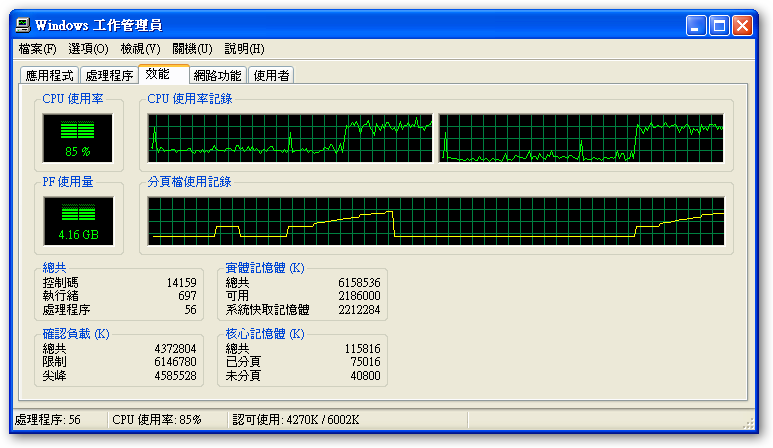Click status bar text 處理程序: 56
This screenshot has width=773, height=448.
click(x=48, y=420)
